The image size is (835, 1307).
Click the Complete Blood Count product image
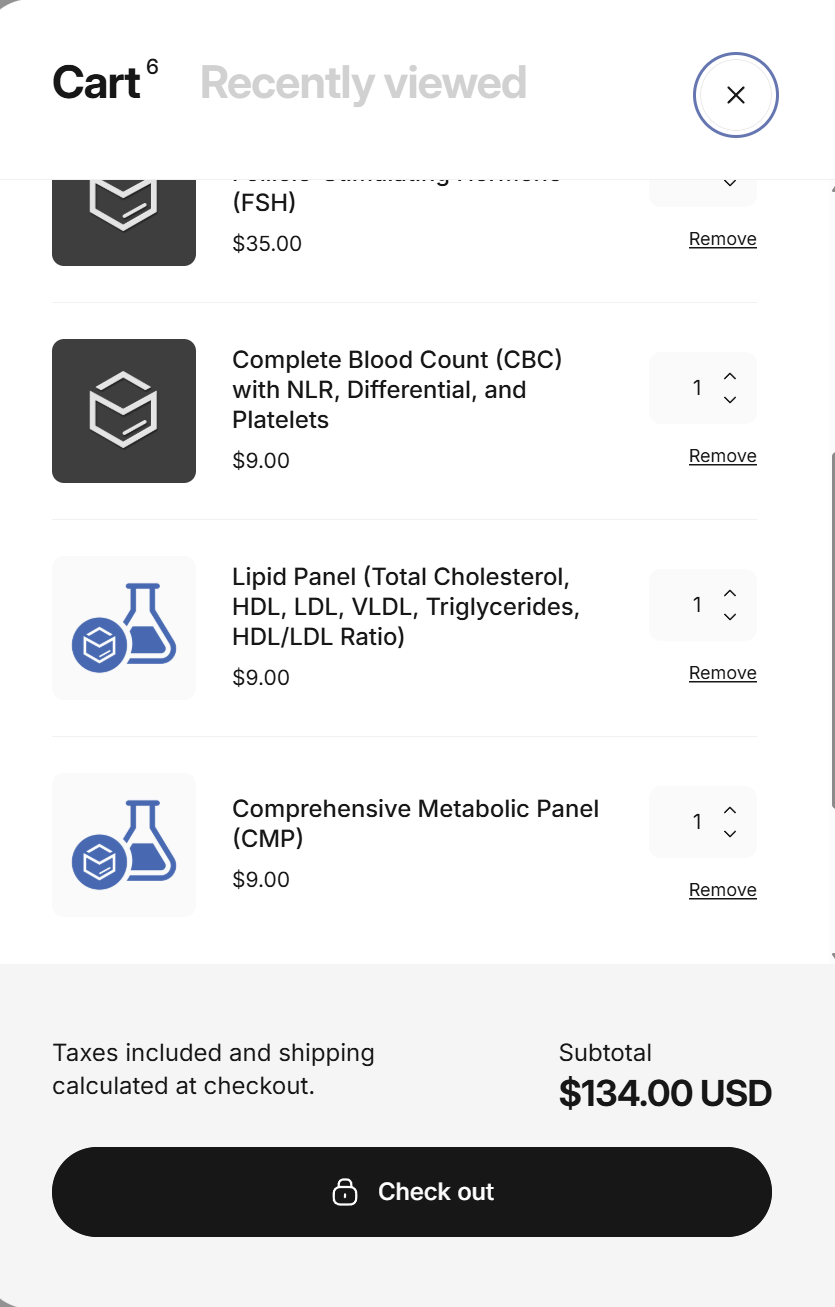point(124,411)
